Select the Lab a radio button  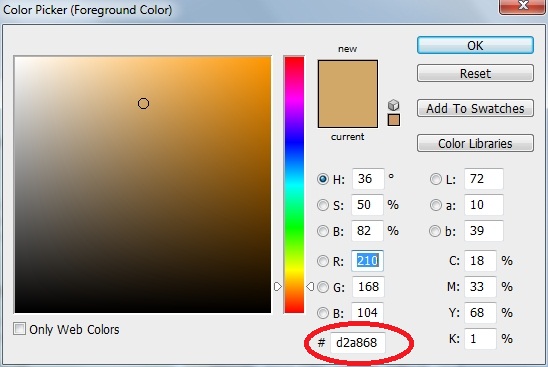435,205
